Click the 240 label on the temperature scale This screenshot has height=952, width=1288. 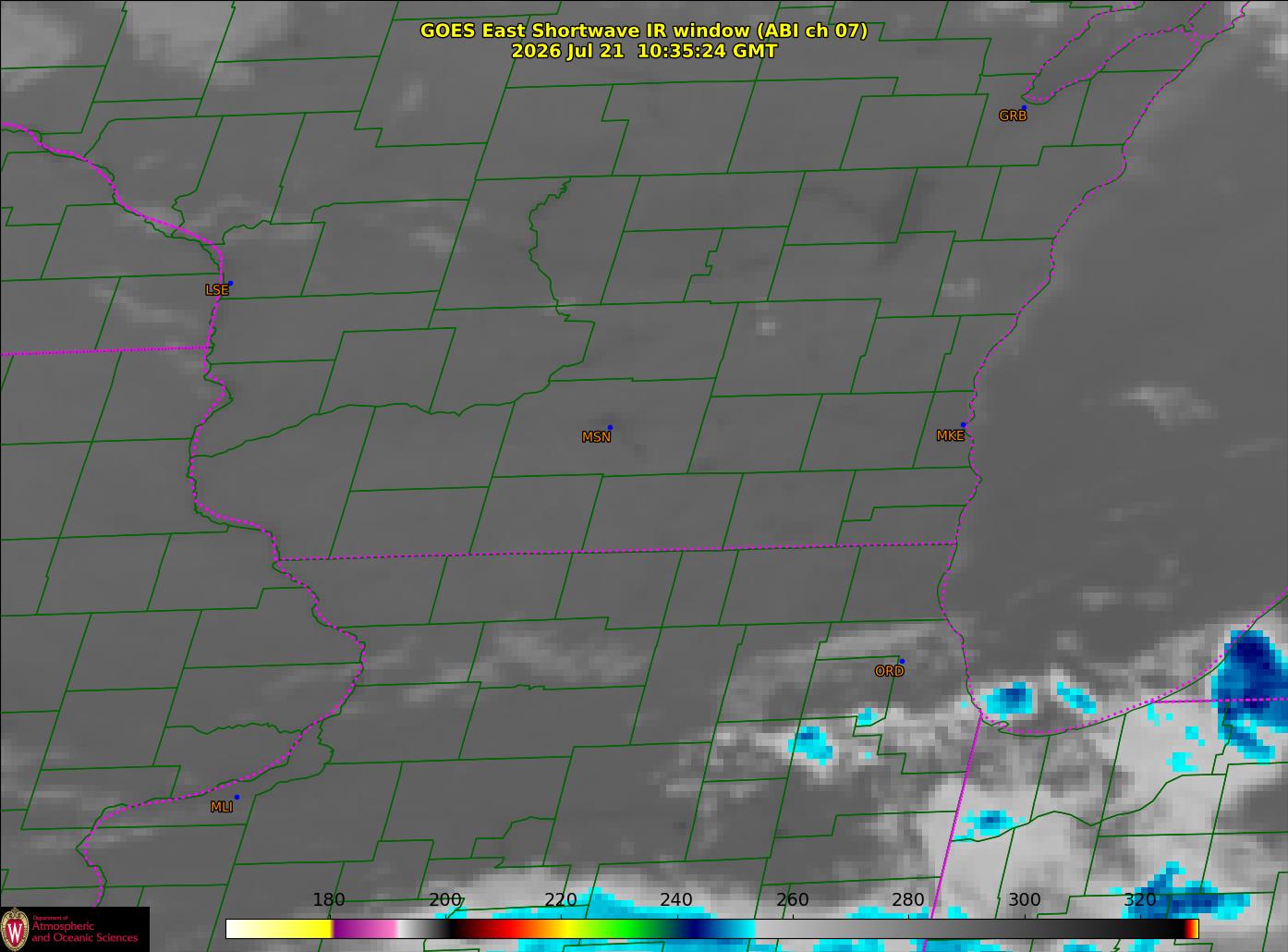click(676, 900)
